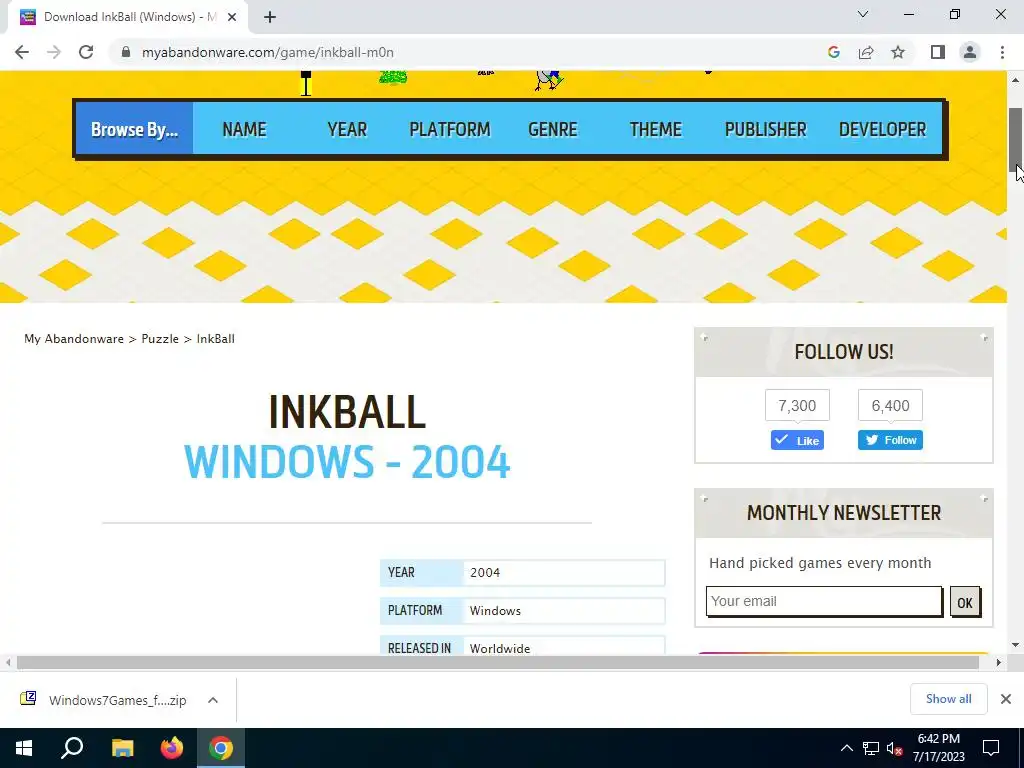Click the Twitter Follow button
Image resolution: width=1024 pixels, height=768 pixels.
pos(890,440)
